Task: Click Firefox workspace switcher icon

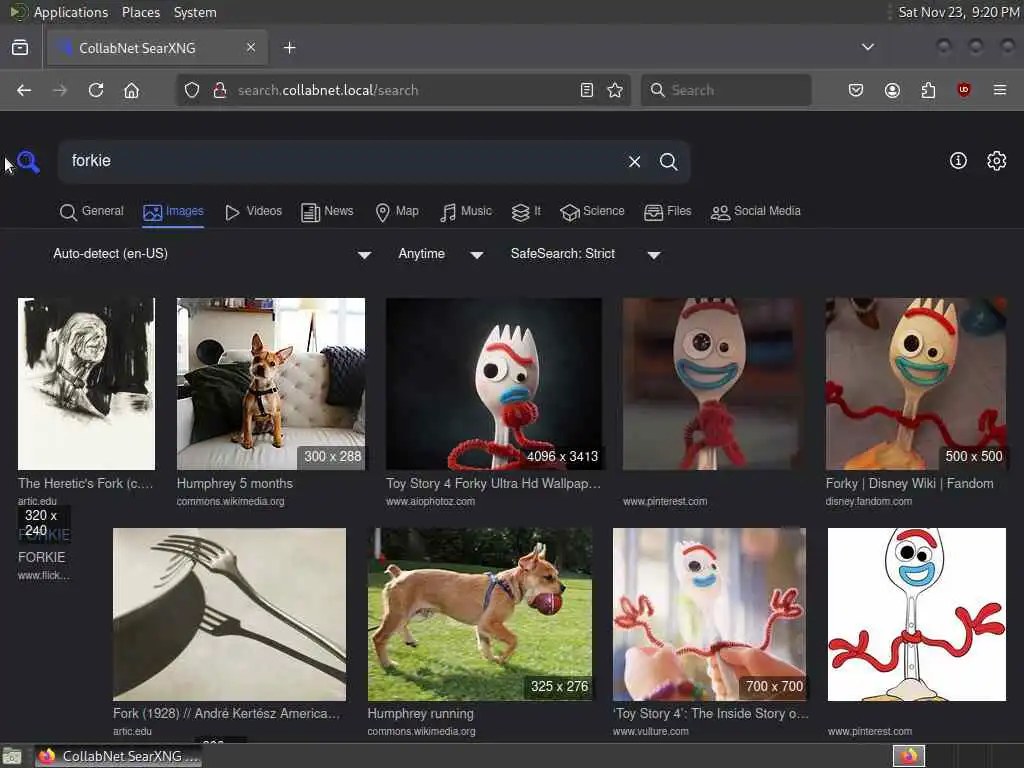Action: point(909,756)
